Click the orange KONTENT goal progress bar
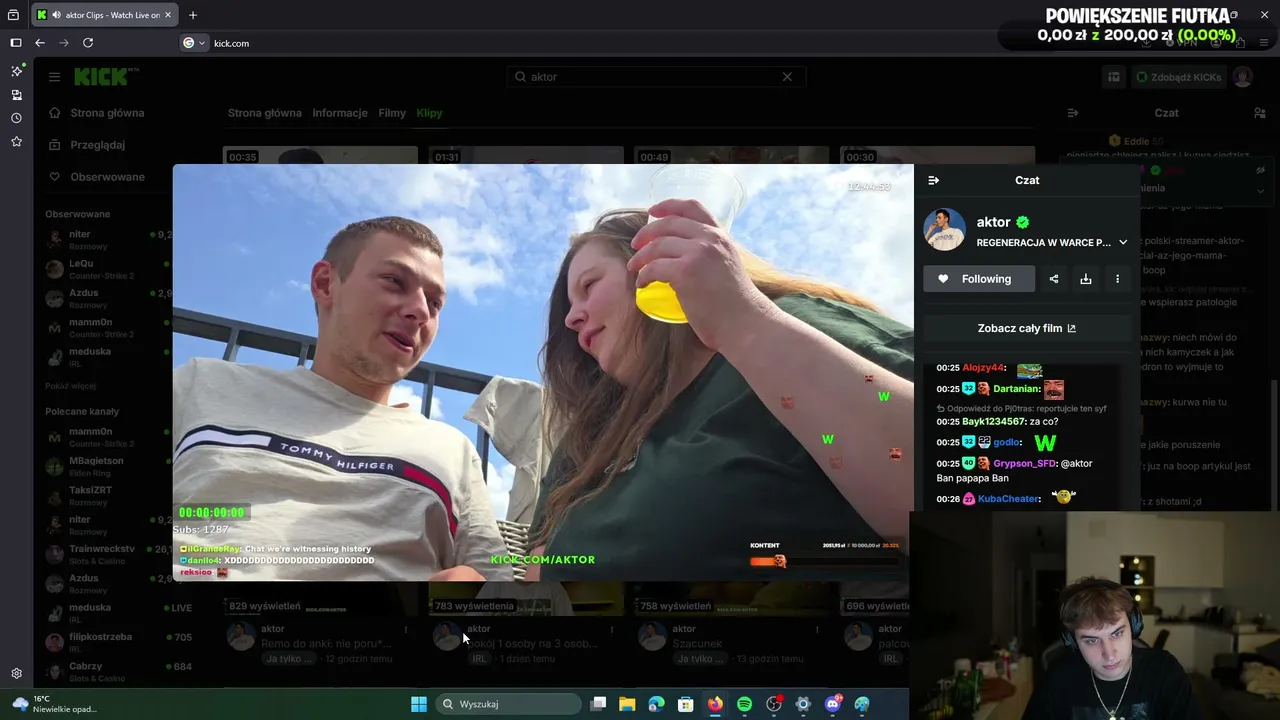Screen dimensions: 1280x720 pos(825,561)
